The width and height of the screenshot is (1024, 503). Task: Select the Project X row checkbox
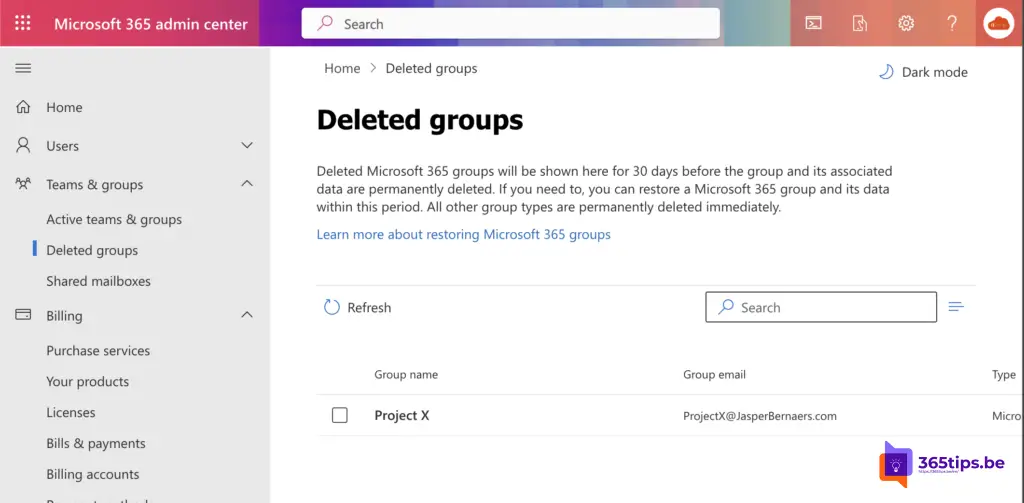coord(340,415)
